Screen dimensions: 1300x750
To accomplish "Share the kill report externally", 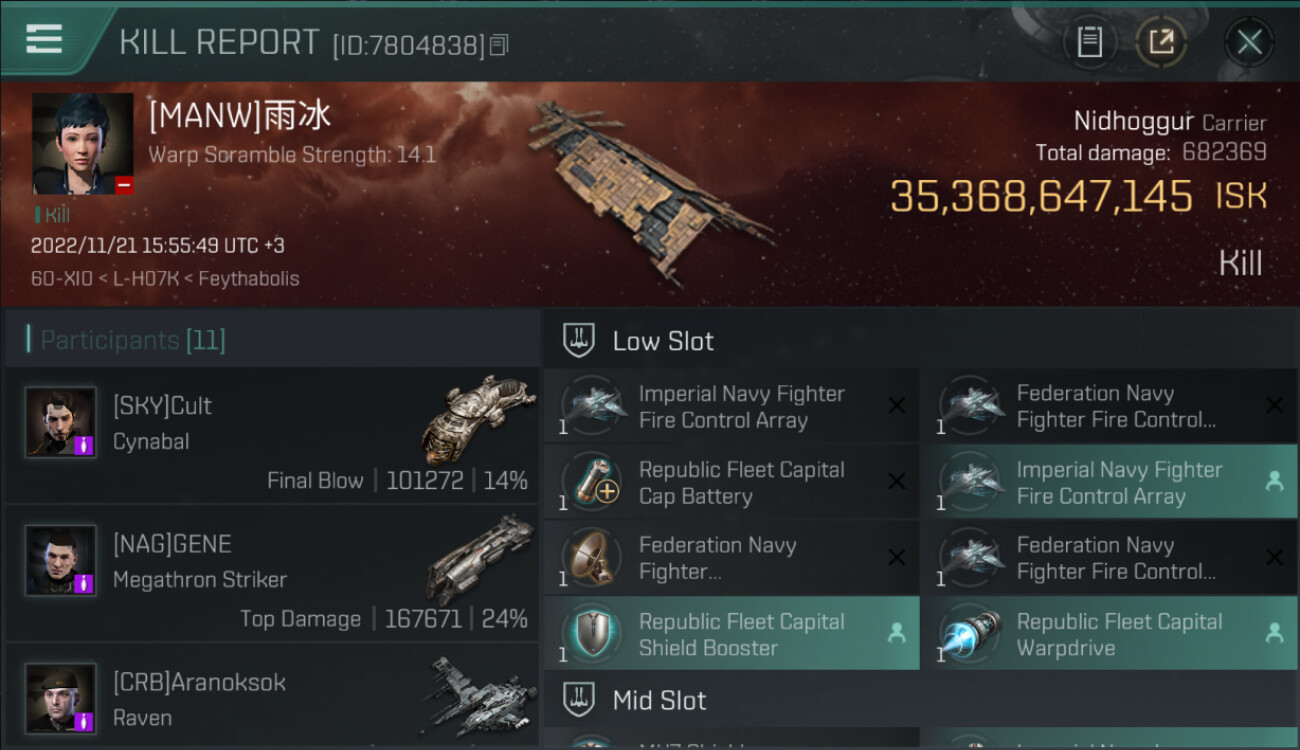I will (x=1160, y=42).
